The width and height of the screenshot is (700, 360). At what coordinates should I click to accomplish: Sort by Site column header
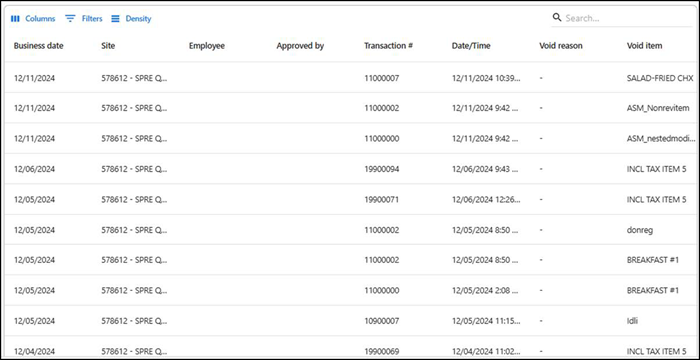click(x=108, y=46)
